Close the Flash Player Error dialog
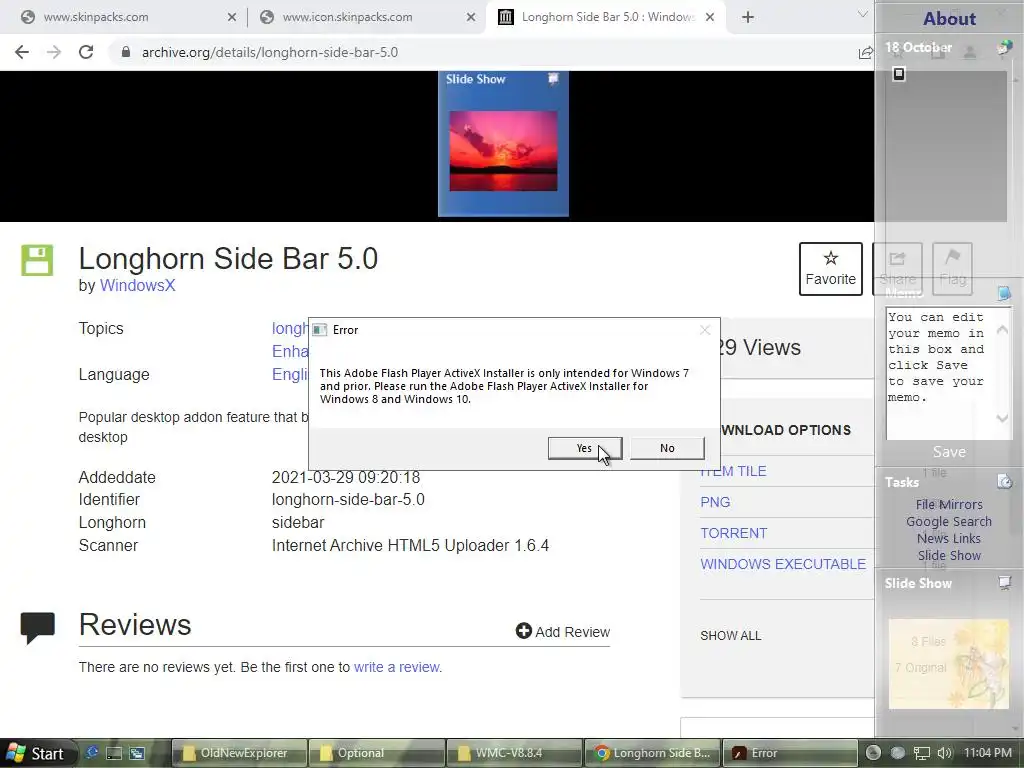The height and width of the screenshot is (768, 1024). [705, 330]
